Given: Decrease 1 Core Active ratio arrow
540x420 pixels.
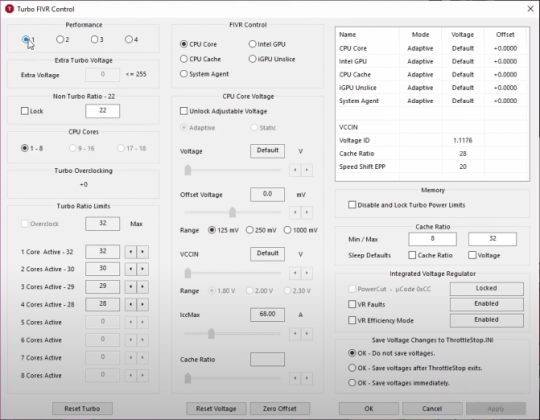Looking at the screenshot, I should tap(131, 252).
